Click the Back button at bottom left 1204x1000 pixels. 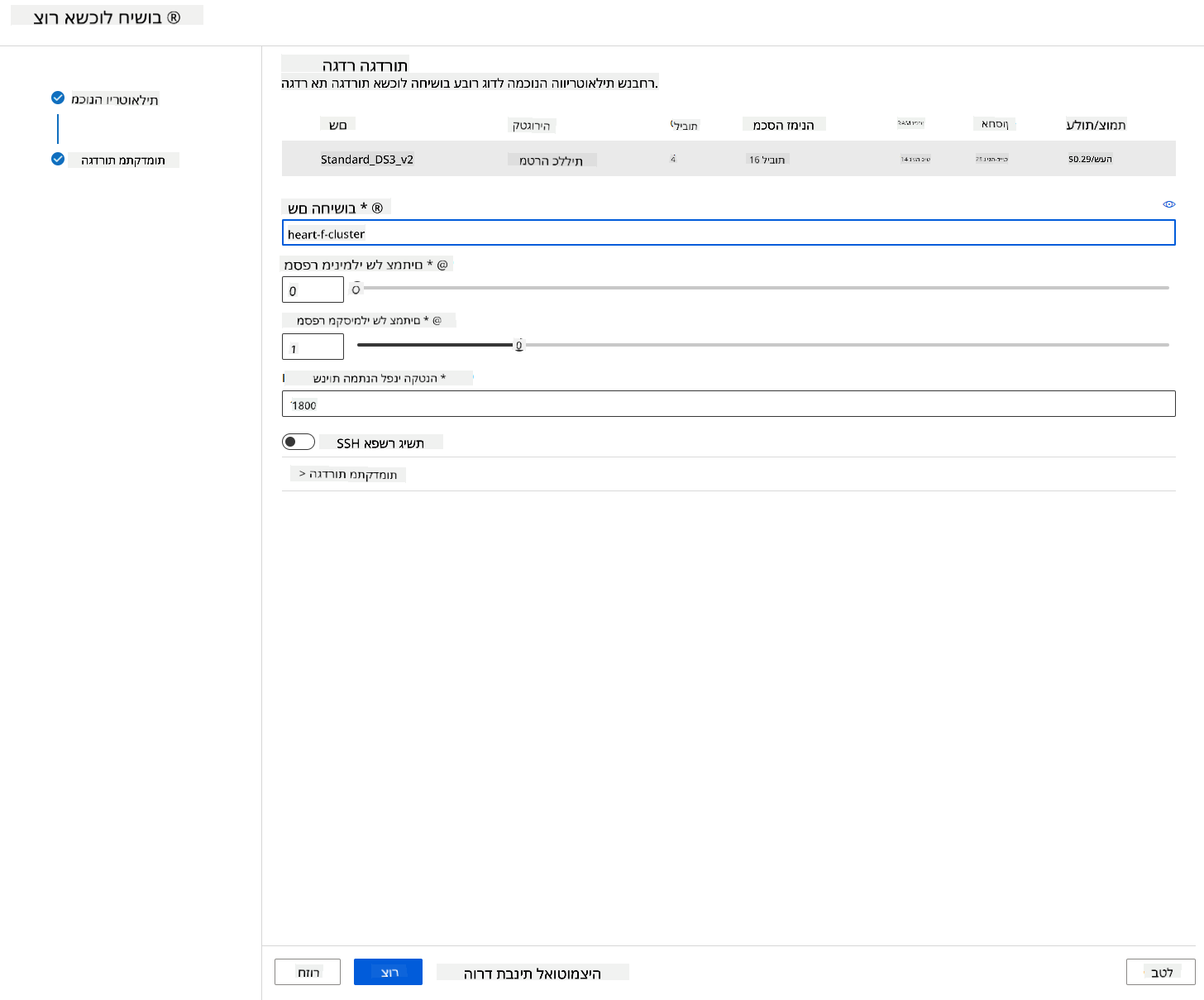(308, 972)
